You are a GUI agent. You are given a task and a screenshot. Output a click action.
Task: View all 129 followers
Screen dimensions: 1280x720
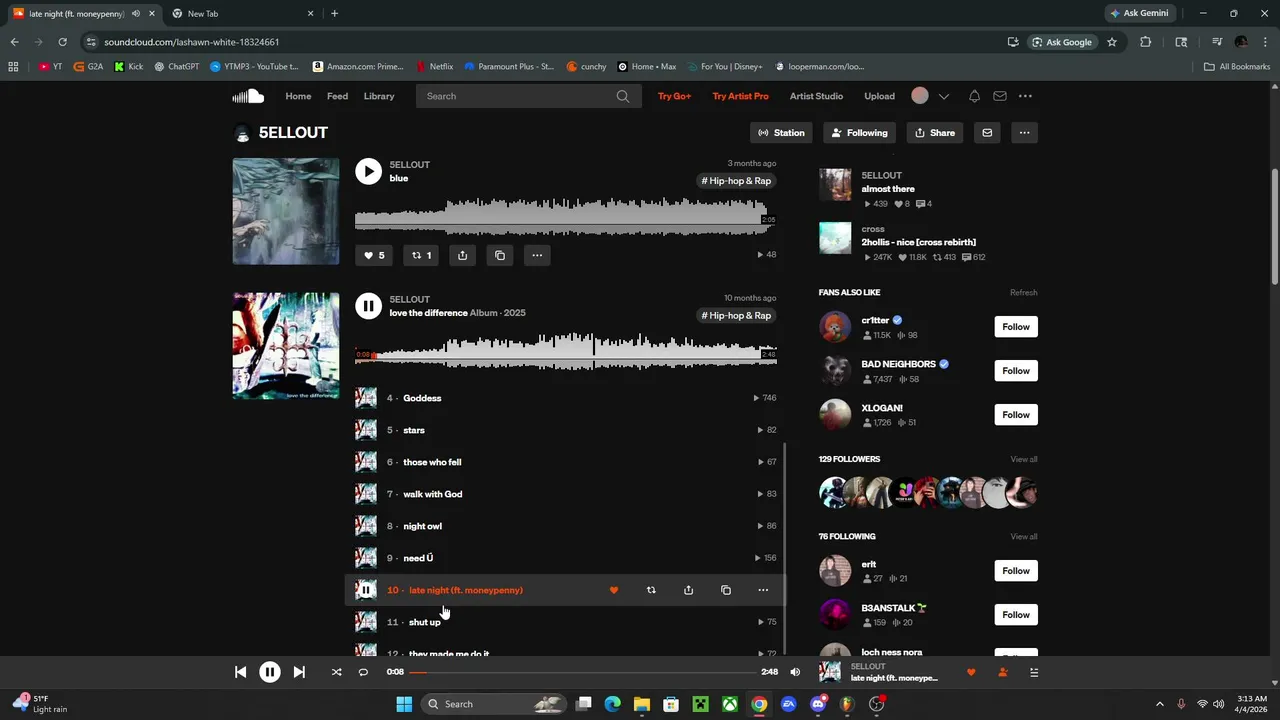click(1024, 459)
